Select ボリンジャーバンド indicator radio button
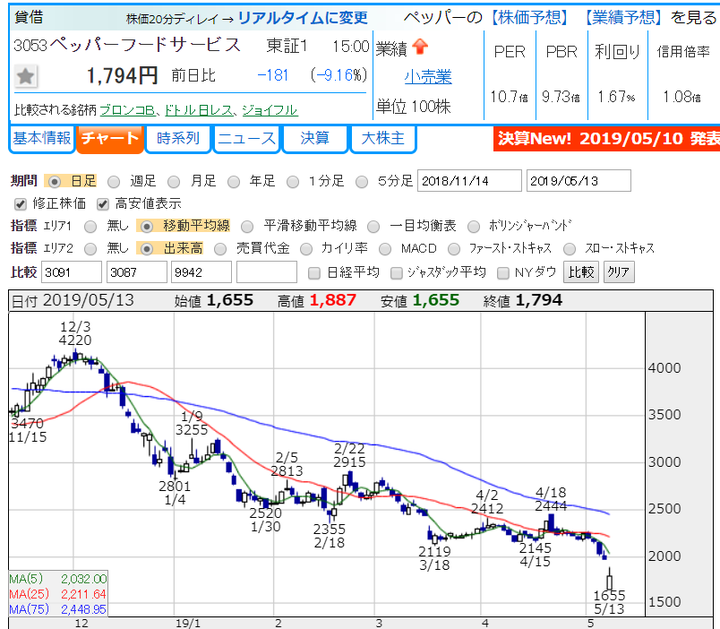The width and height of the screenshot is (720, 629). pos(473,226)
